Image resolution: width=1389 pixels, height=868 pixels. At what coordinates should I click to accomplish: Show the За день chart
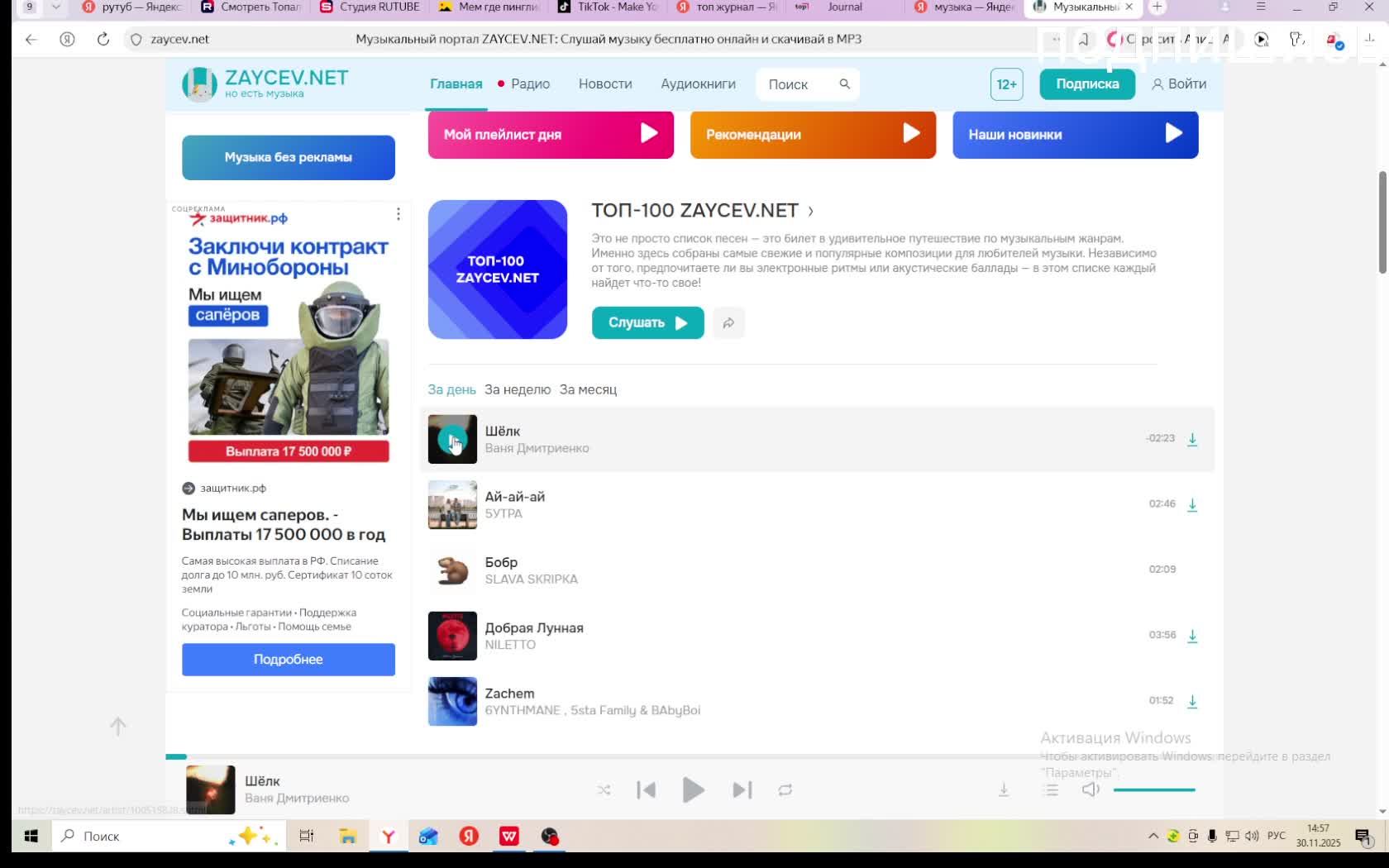click(451, 389)
